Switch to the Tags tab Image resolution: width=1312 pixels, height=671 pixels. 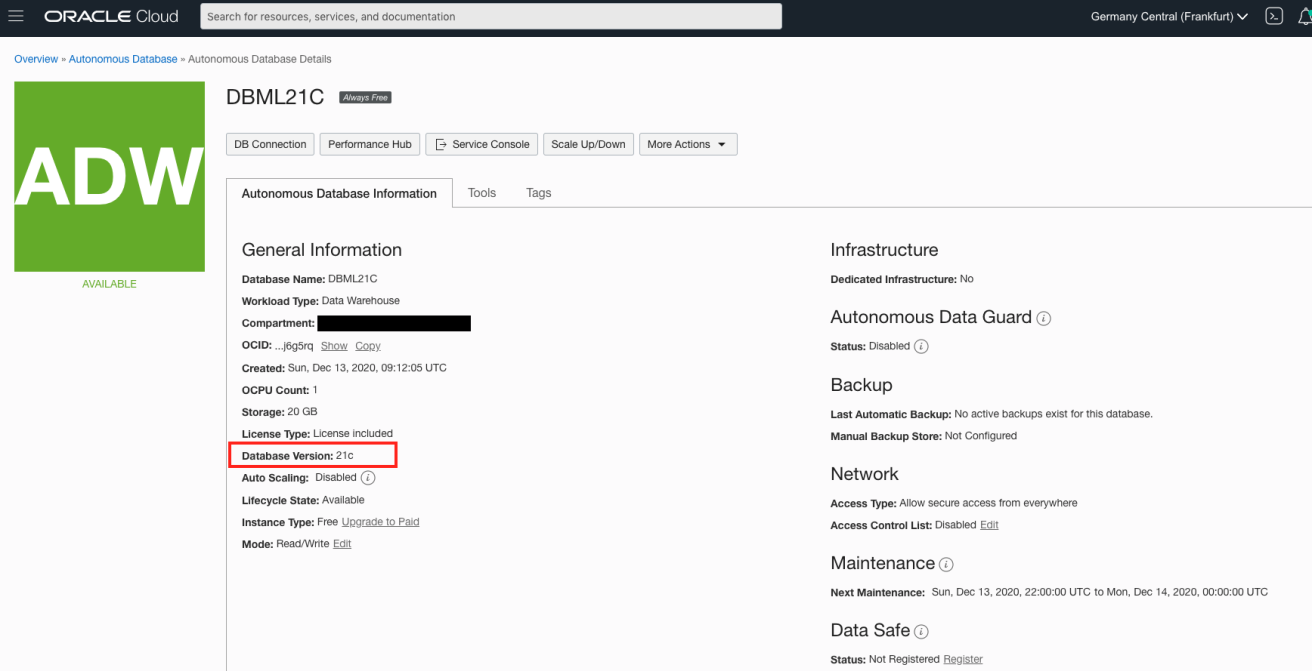coord(538,192)
